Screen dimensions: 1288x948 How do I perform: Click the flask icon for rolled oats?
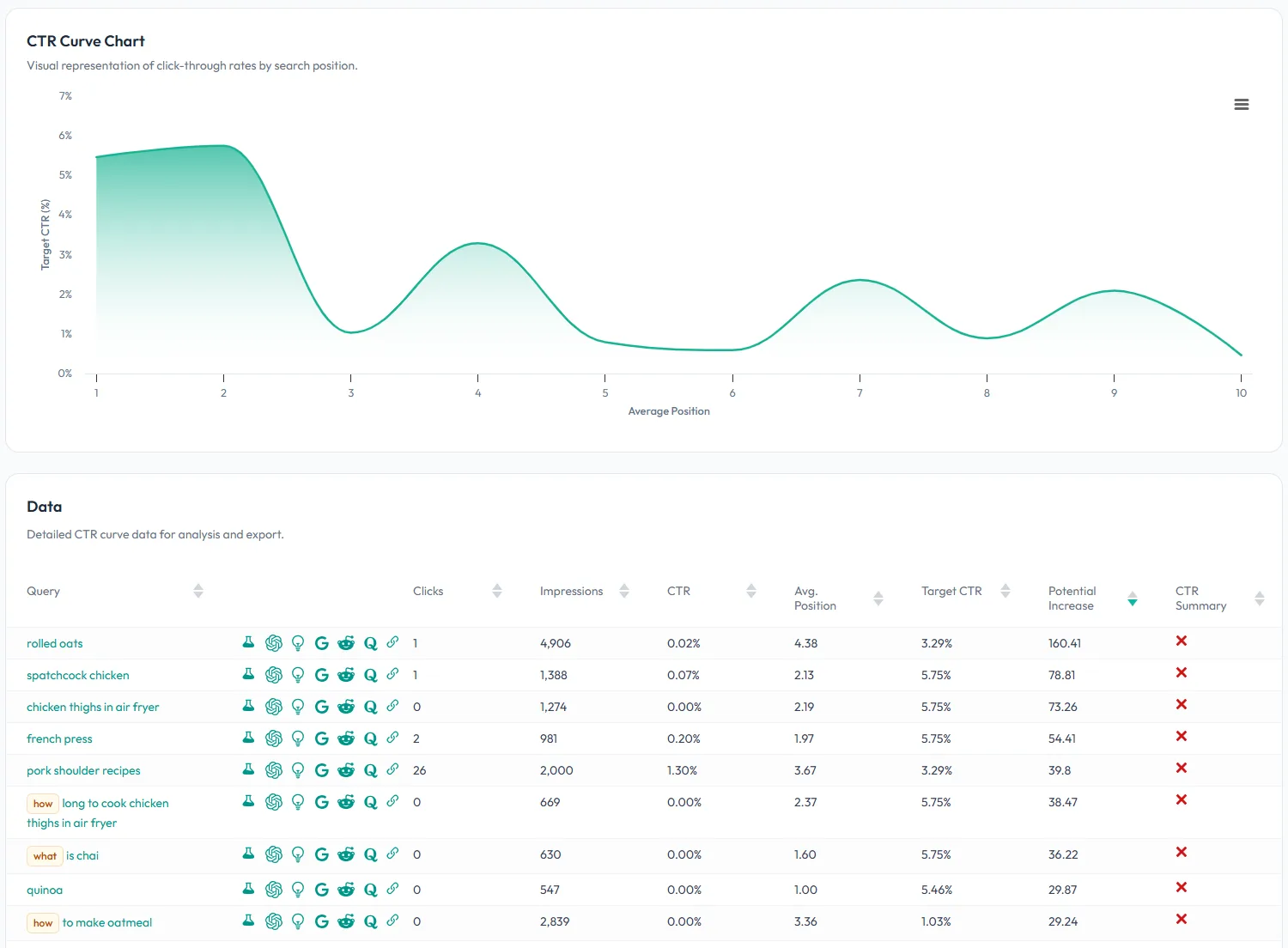pyautogui.click(x=248, y=642)
